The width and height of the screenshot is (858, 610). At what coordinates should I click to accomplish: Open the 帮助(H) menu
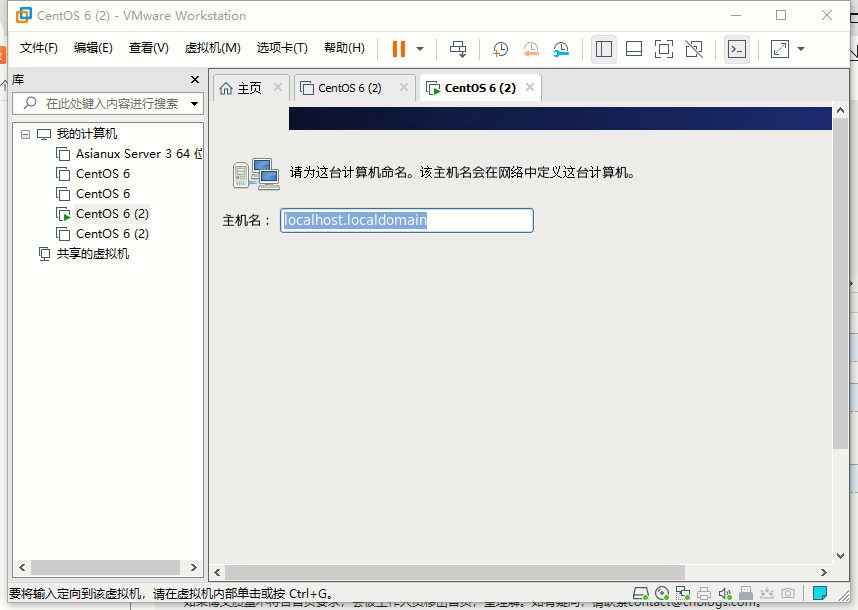coord(344,48)
